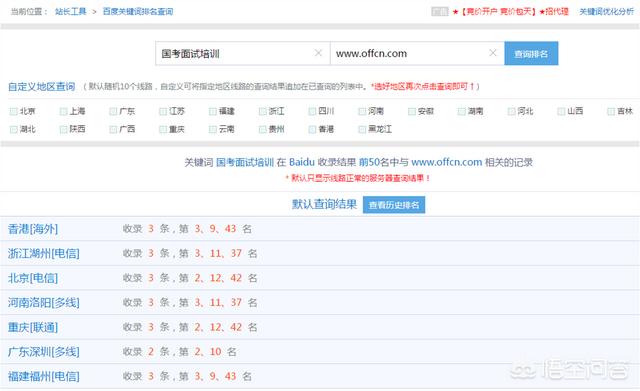Check the 安徽 region checkbox

(412, 111)
